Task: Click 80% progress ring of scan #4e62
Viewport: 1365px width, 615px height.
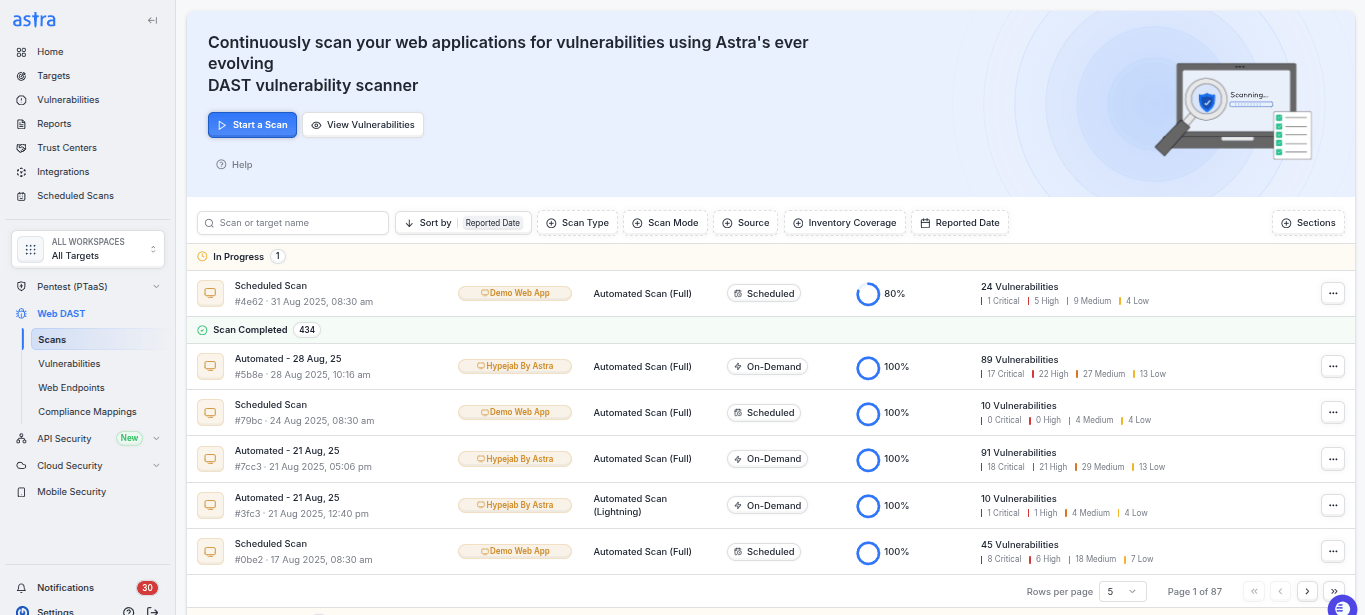Action: [868, 294]
